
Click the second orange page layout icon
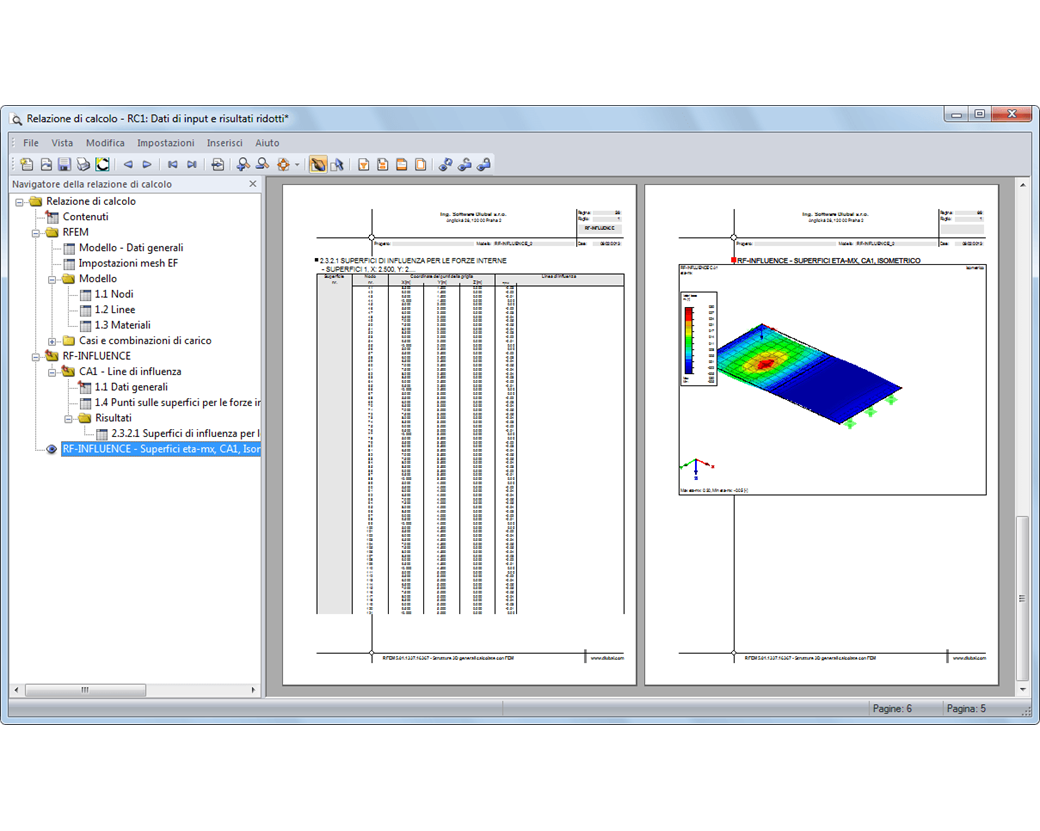383,164
